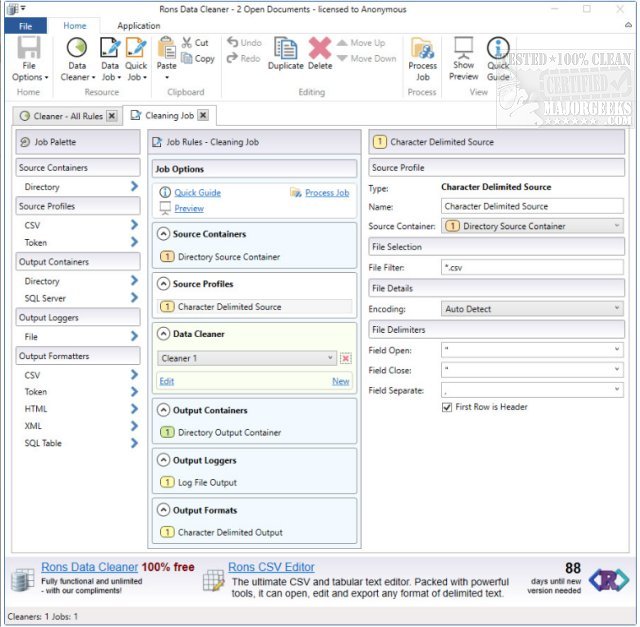Move the item up
640x627 pixels.
coord(361,42)
